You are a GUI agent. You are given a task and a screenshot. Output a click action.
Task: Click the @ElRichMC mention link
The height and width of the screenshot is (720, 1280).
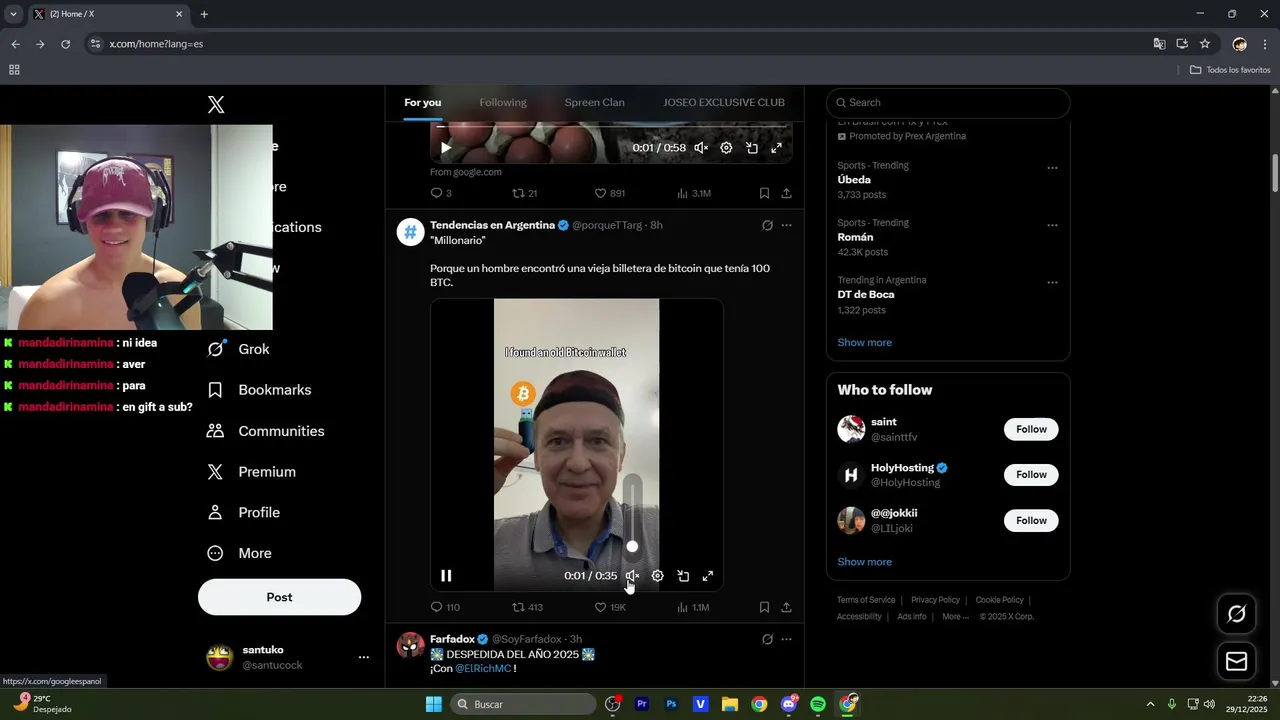[x=483, y=668]
